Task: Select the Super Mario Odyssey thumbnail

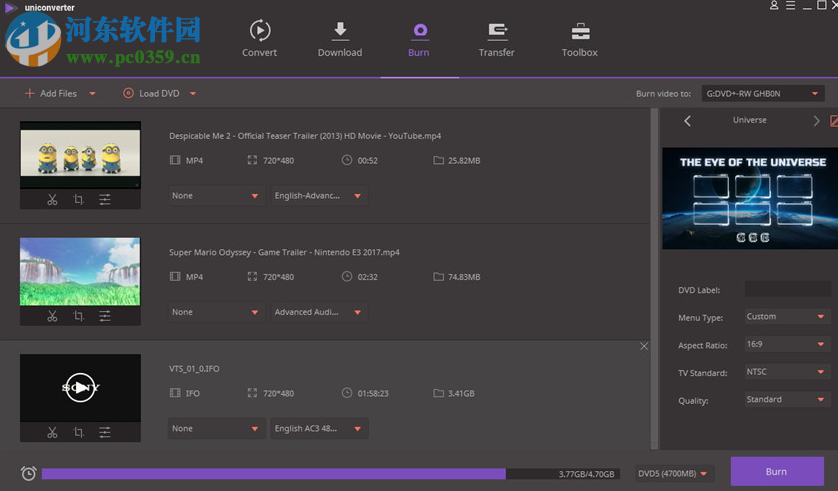Action: (x=80, y=271)
